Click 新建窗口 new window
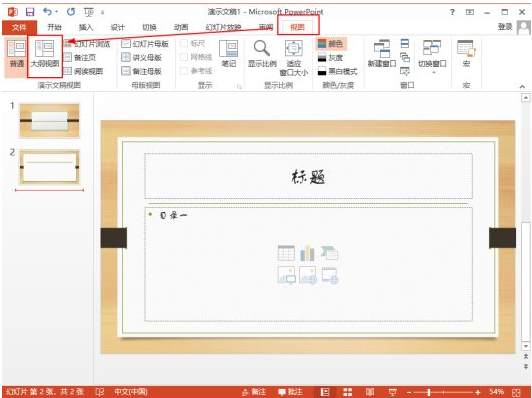 (382, 54)
